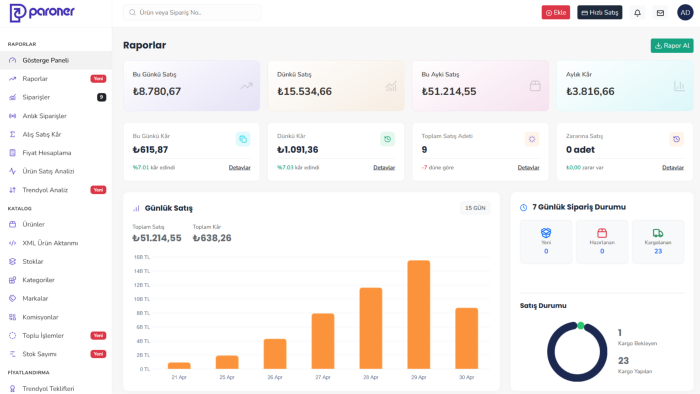700x394 pixels.
Task: Click the 29 Apr bar in the chart
Action: tap(419, 315)
